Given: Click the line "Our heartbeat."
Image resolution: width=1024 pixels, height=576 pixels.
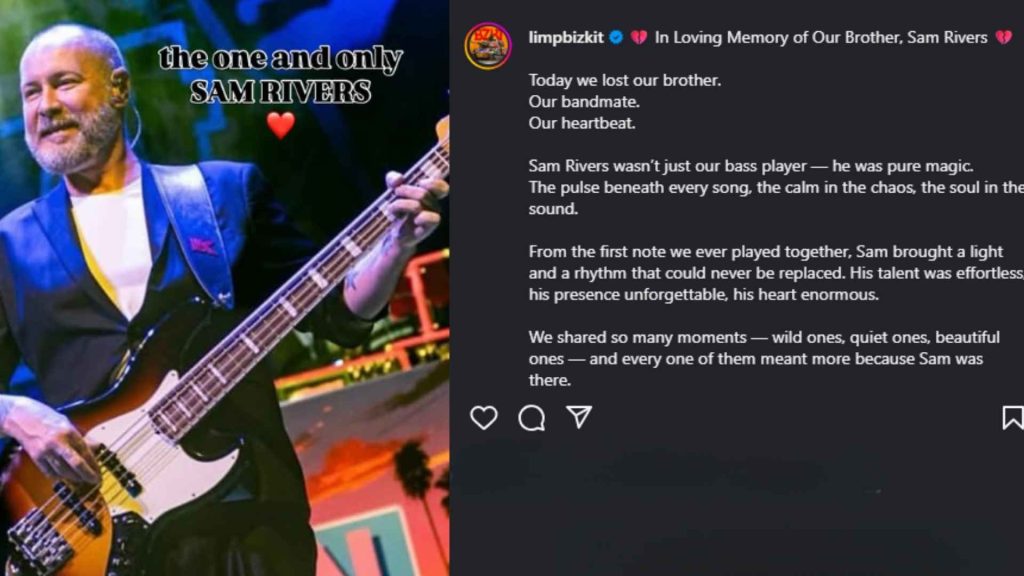Looking at the screenshot, I should pyautogui.click(x=582, y=123).
